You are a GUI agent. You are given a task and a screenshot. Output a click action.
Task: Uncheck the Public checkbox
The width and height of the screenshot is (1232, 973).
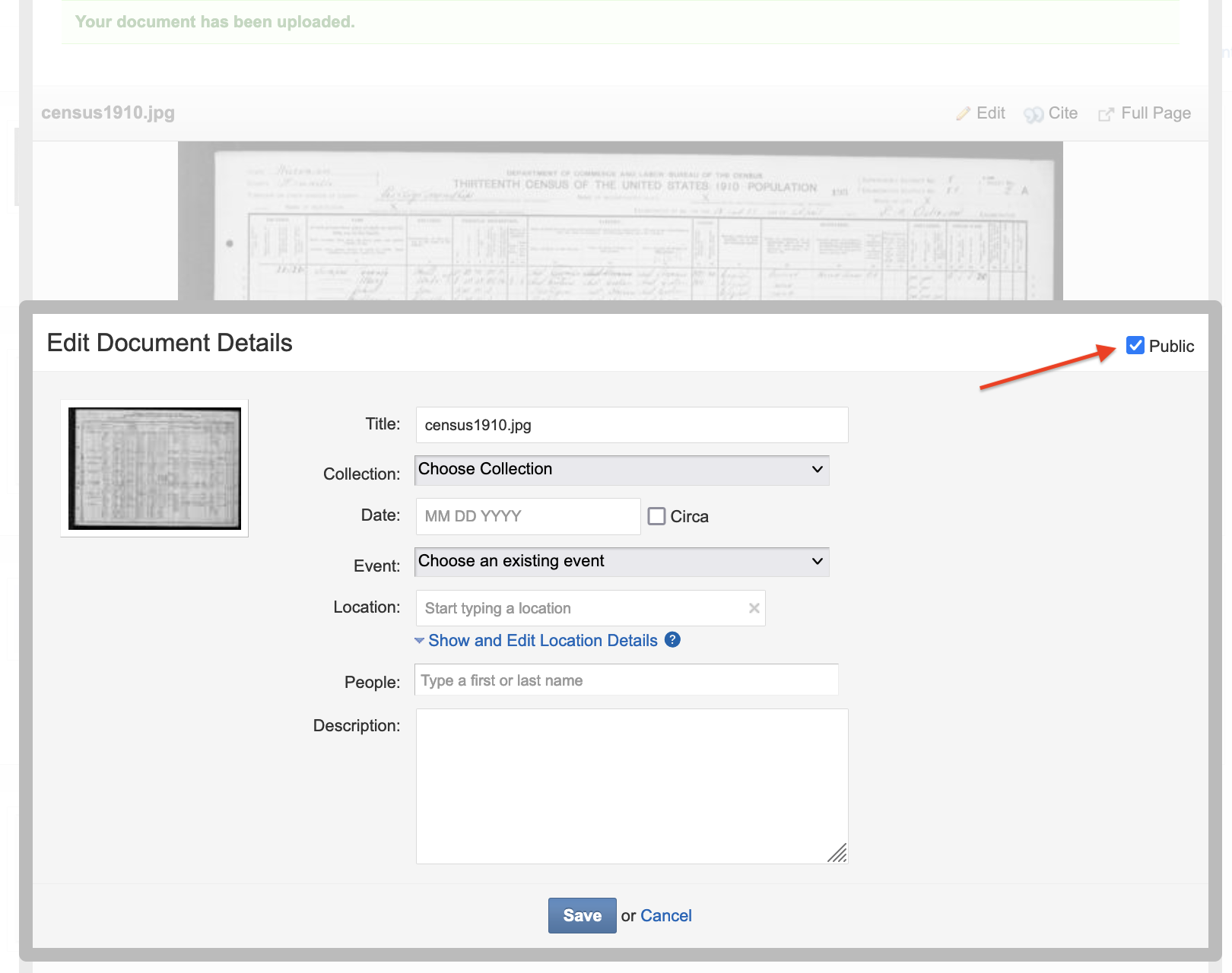coord(1135,346)
